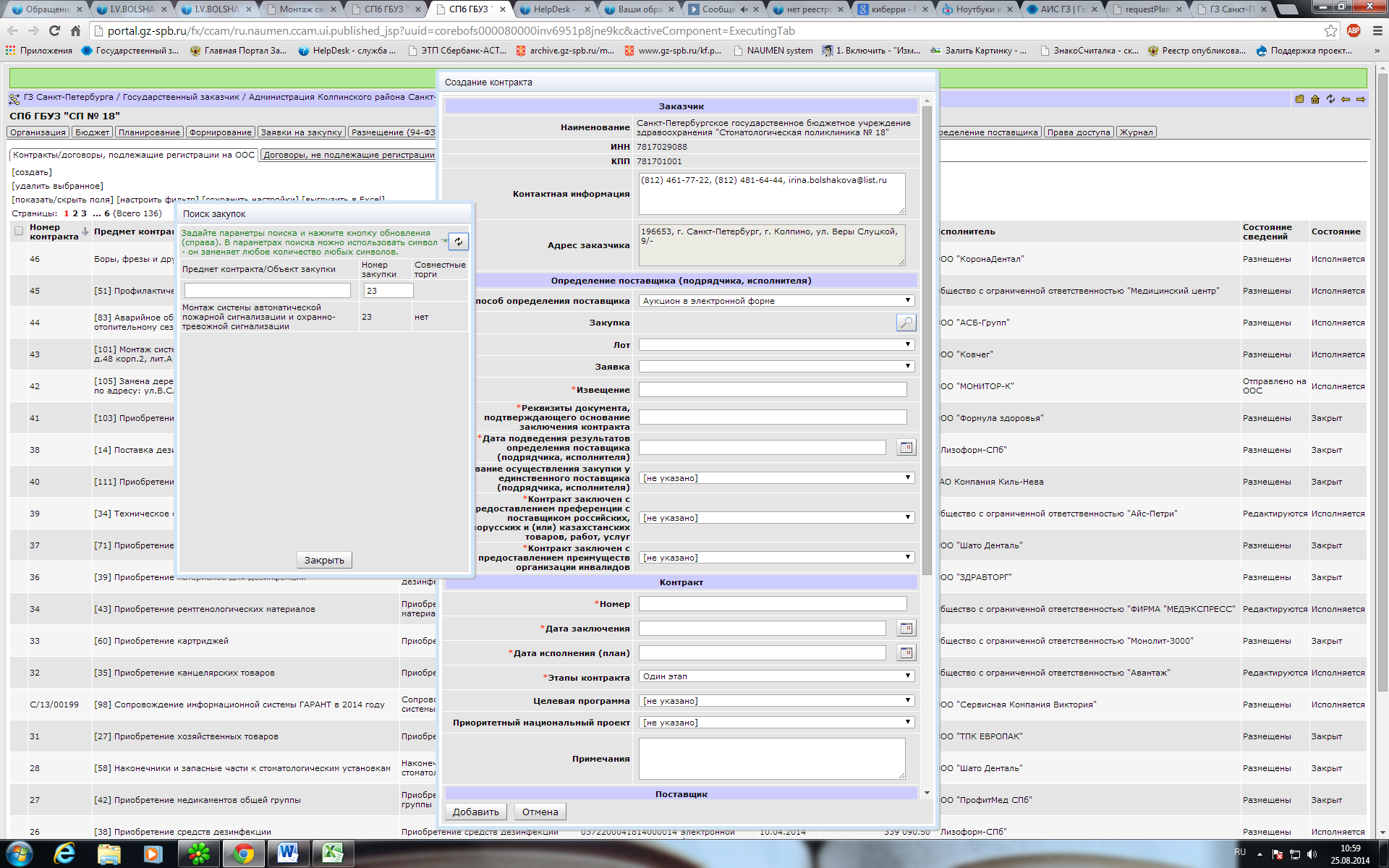The width and height of the screenshot is (1389, 868).
Task: Refresh the purchase search results
Action: [459, 242]
